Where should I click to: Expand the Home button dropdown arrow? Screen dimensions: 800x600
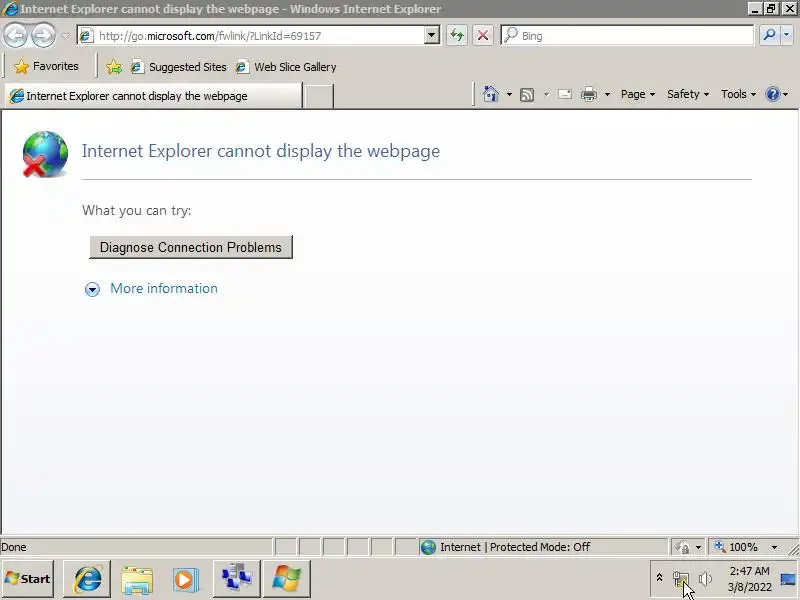[x=509, y=94]
